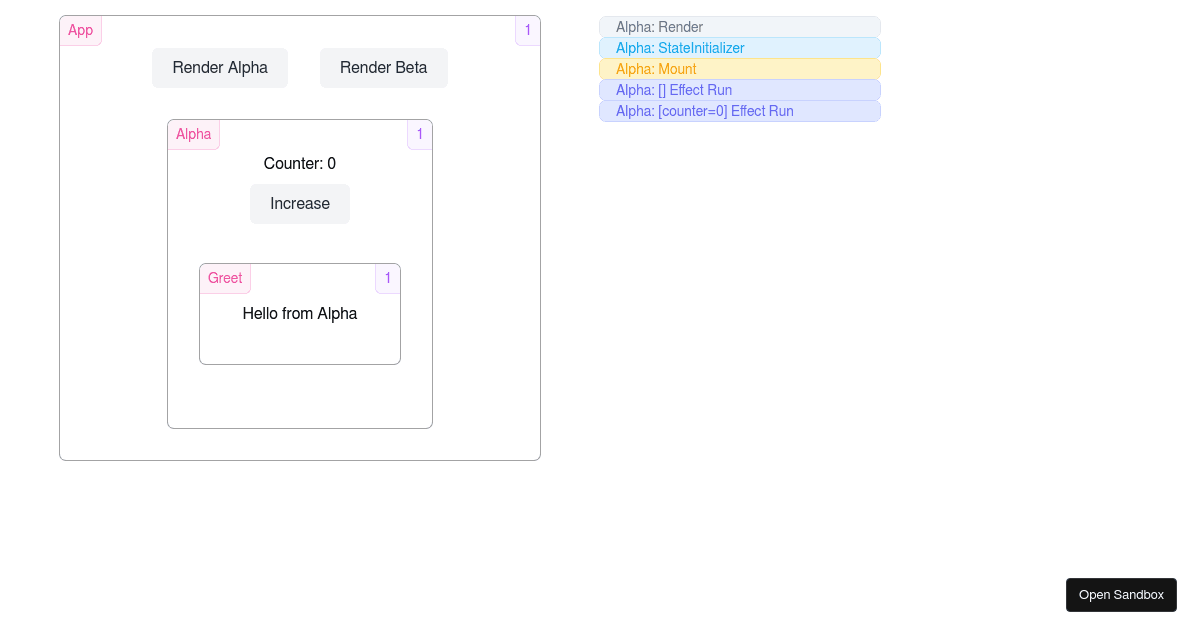Image resolution: width=1200 pixels, height=630 pixels.
Task: Select the 'Alpha: Render' log entry
Action: (740, 27)
